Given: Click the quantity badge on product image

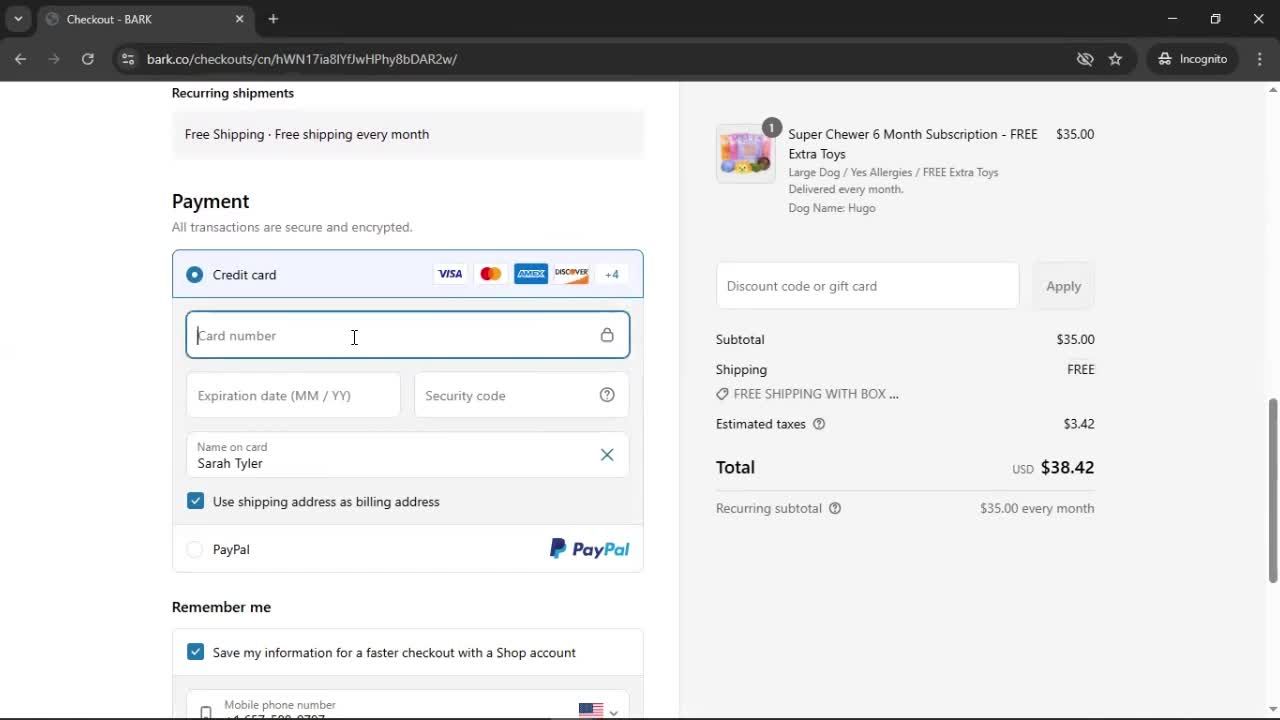Looking at the screenshot, I should (x=771, y=128).
